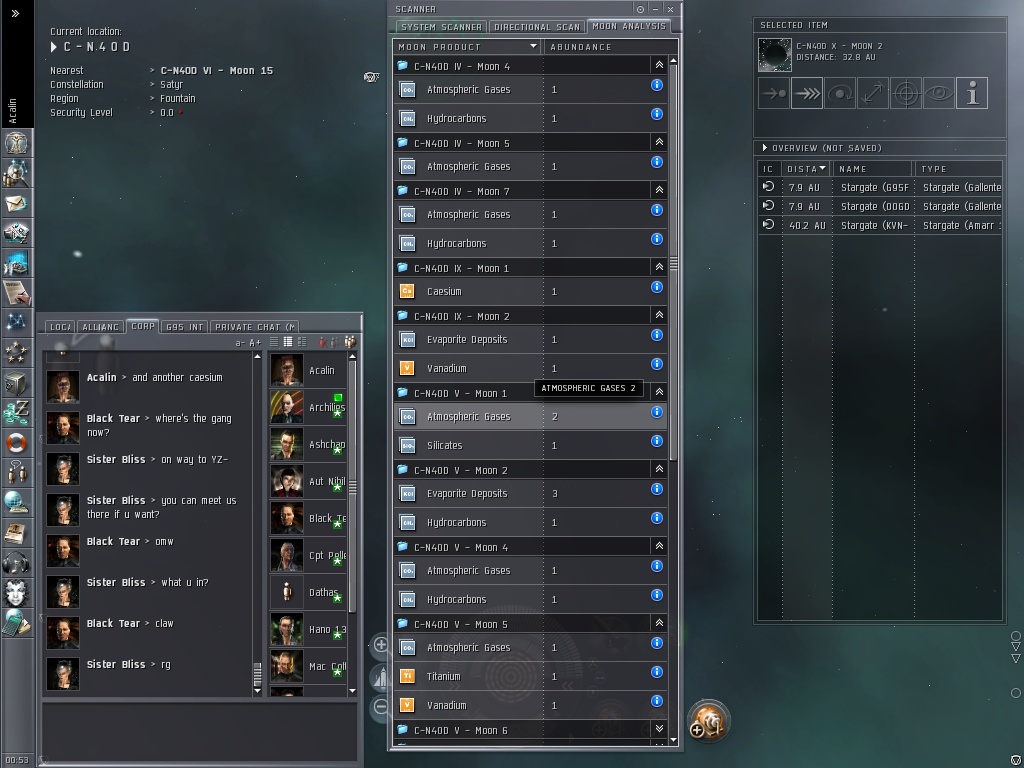Open the in-game browser globe icon in sidebar

(x=16, y=503)
